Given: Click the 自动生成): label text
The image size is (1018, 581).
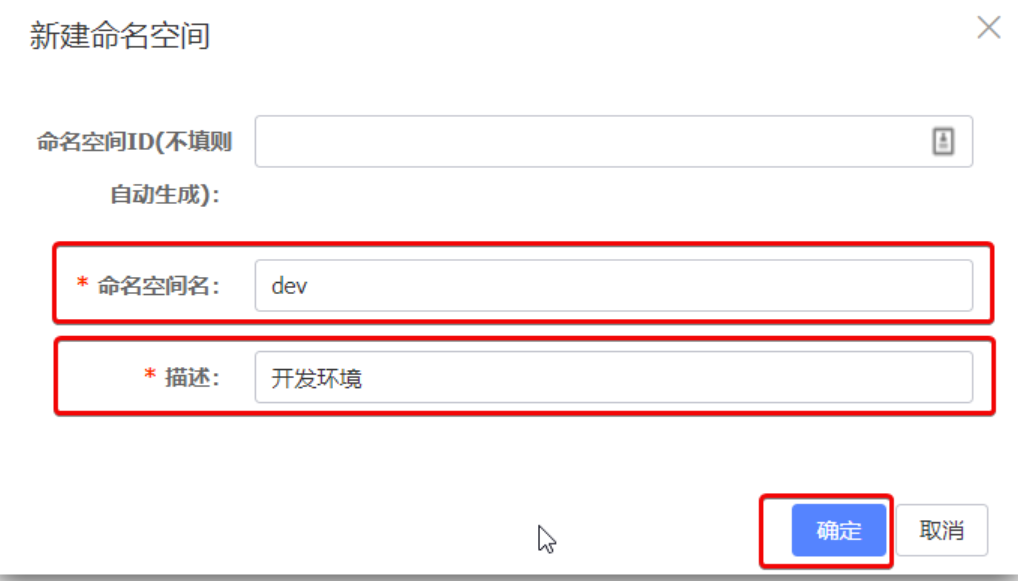Looking at the screenshot, I should 165,194.
